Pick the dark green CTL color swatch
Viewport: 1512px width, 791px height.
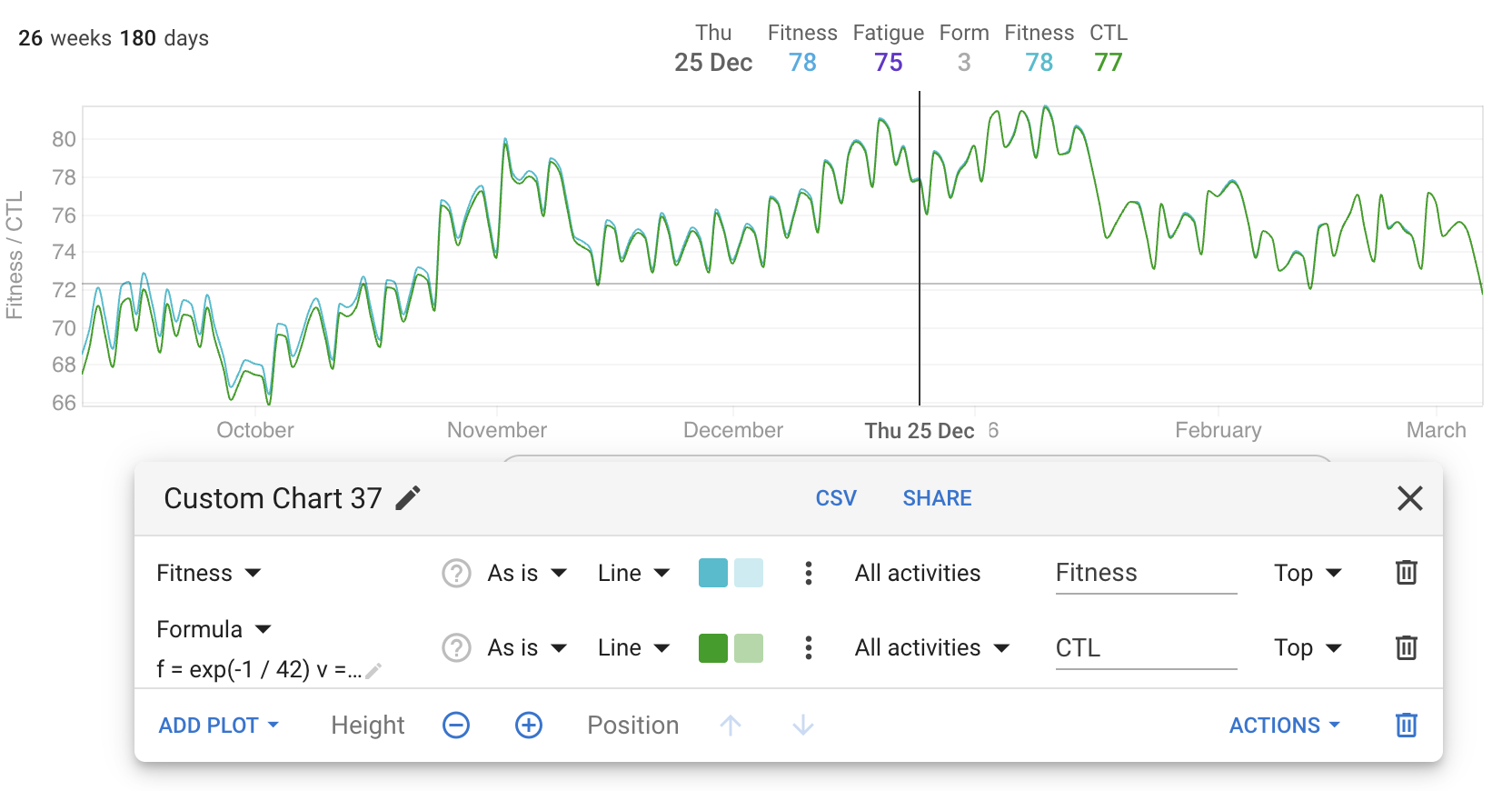[x=713, y=647]
